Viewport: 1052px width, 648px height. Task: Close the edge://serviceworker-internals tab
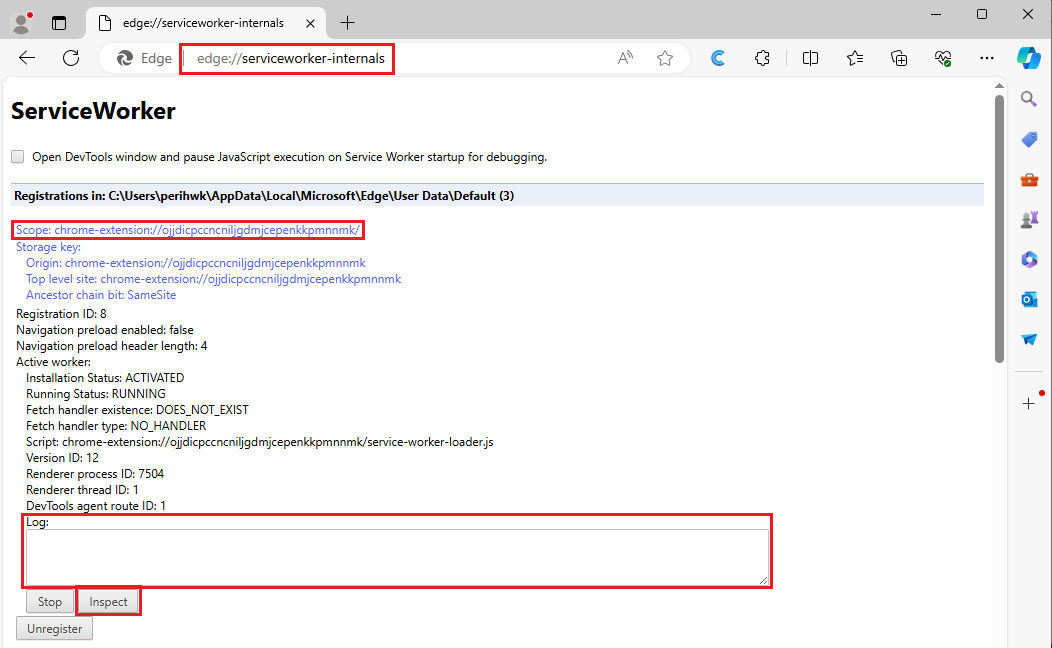[x=310, y=23]
